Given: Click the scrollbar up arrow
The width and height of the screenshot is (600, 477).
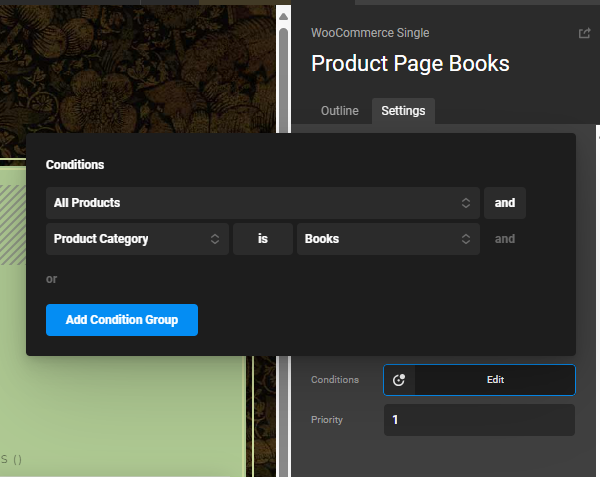Looking at the screenshot, I should [283, 16].
